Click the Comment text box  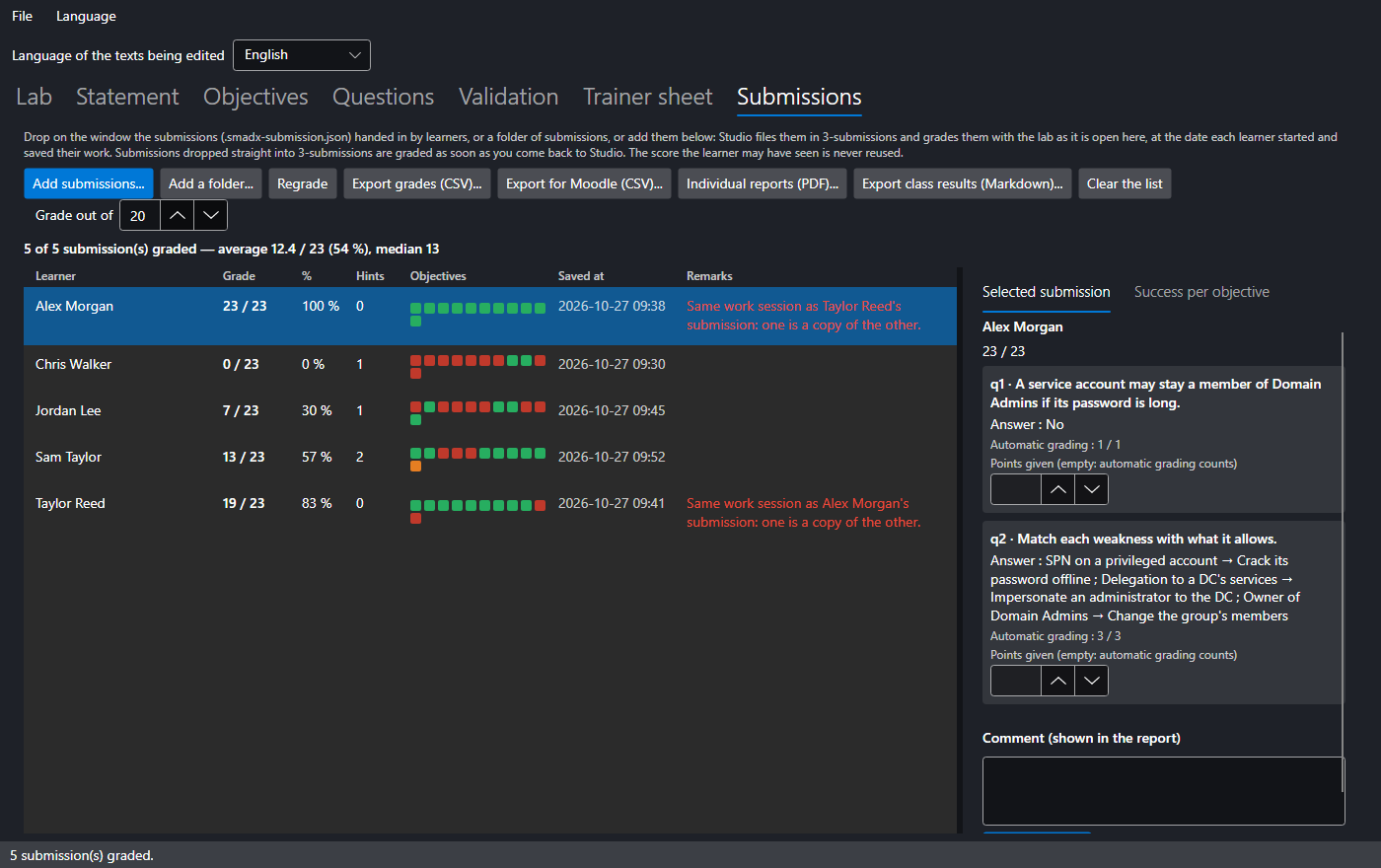click(1163, 791)
